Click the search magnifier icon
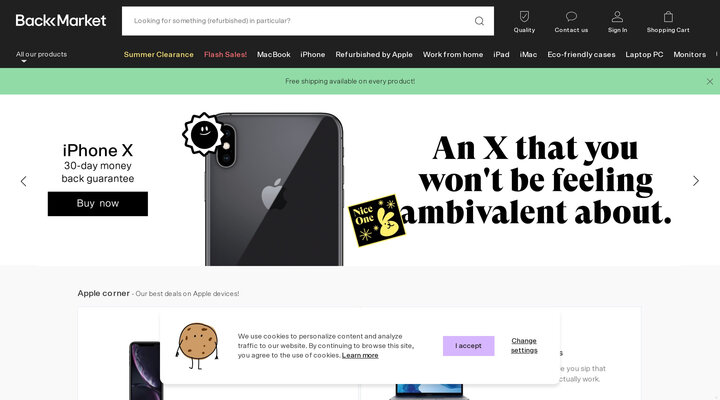 point(479,21)
